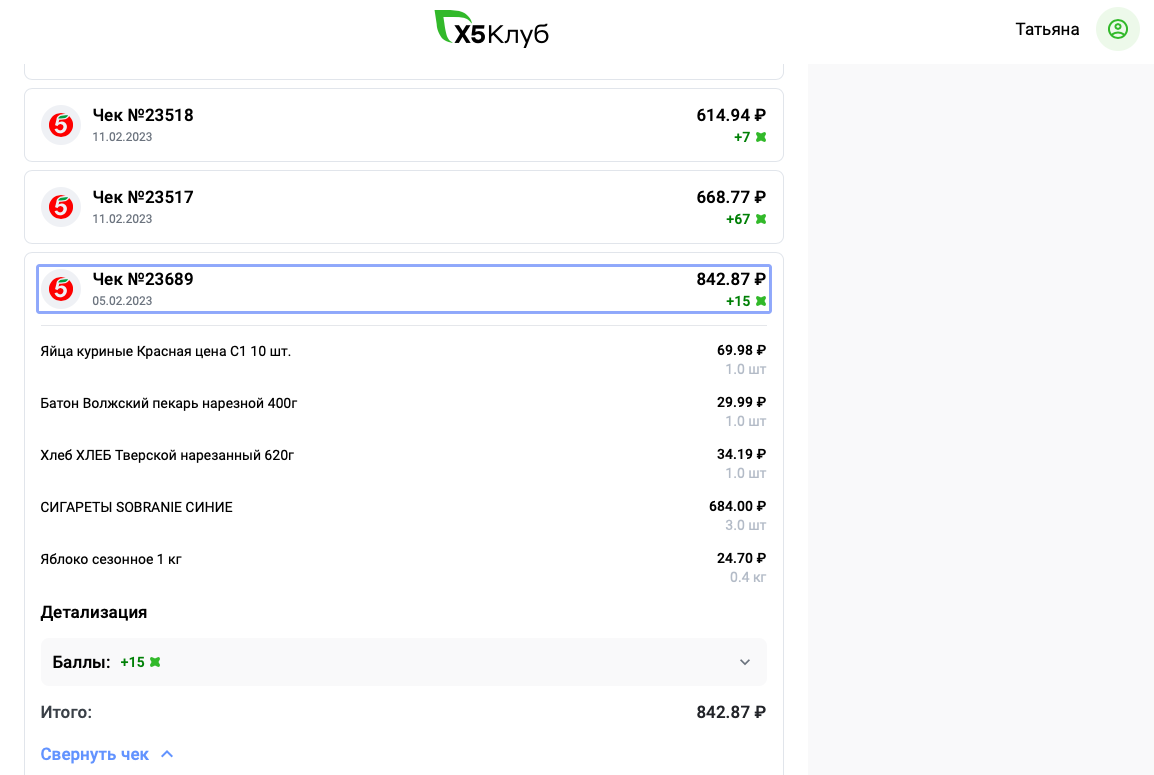Screen dimensions: 1154x775
Task: Click the username Татьяна
Action: coord(1047,29)
